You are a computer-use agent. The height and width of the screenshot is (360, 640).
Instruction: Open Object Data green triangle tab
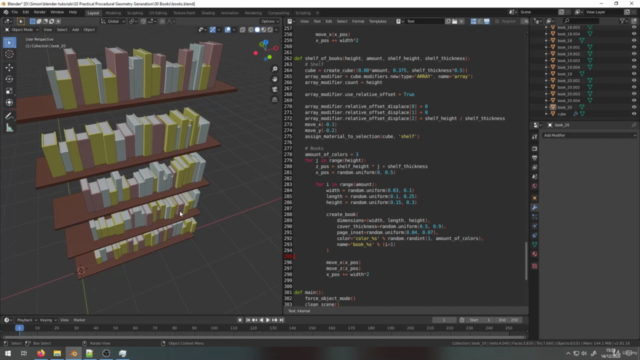point(535,245)
